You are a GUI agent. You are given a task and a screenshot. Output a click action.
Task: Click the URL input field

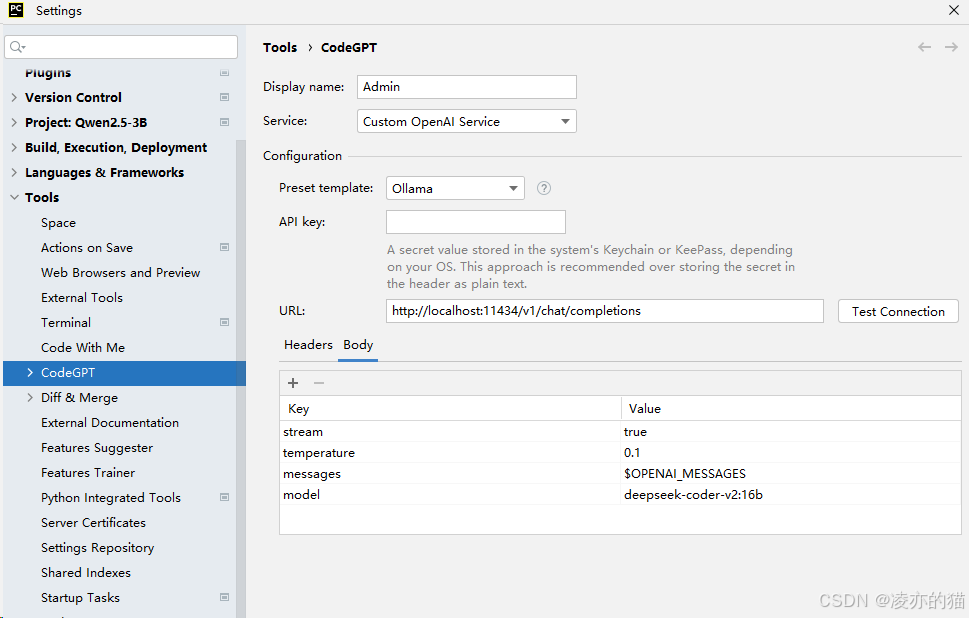click(604, 311)
